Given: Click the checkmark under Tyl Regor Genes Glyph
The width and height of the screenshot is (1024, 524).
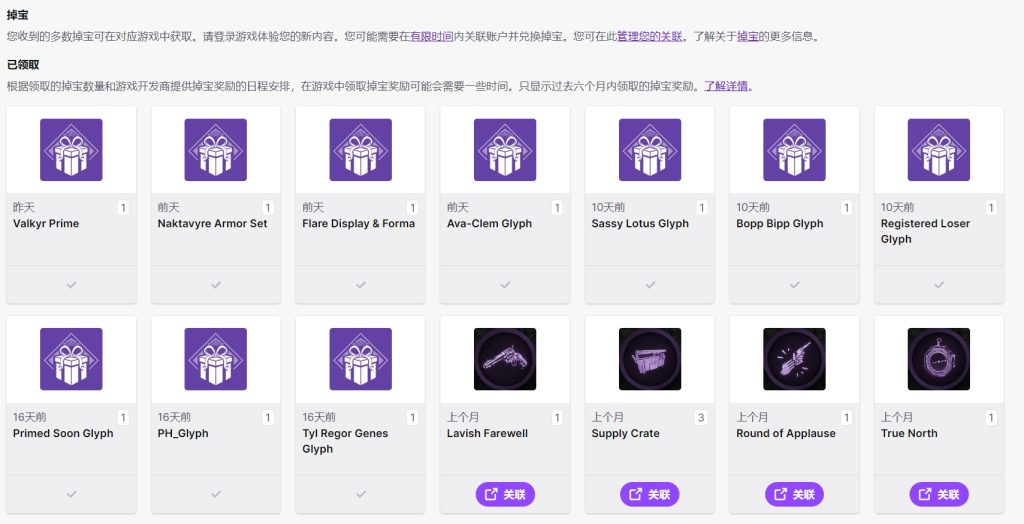Looking at the screenshot, I should 360,495.
